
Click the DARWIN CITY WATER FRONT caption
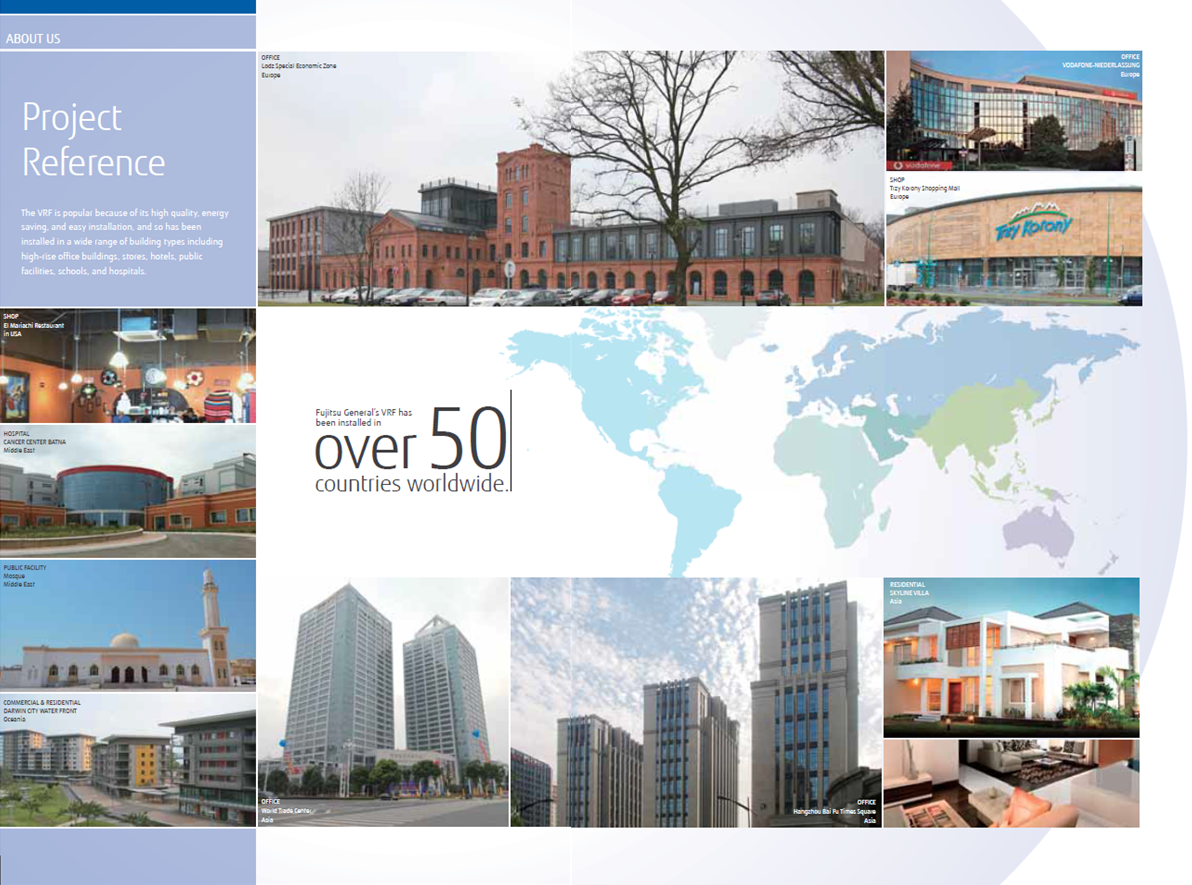click(41, 710)
